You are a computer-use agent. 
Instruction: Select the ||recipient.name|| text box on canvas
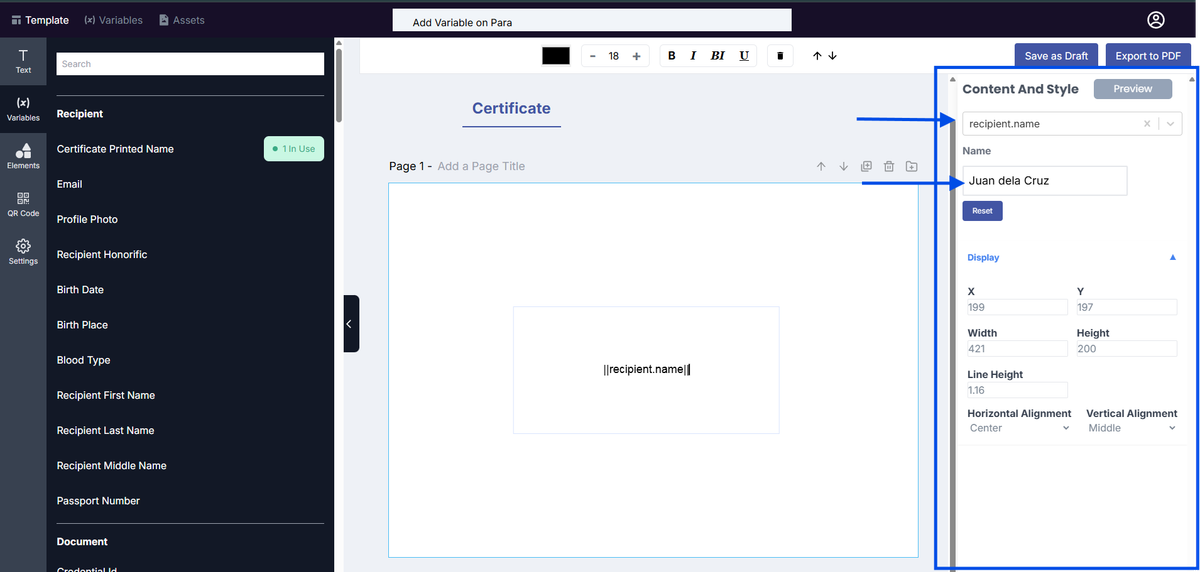point(646,370)
